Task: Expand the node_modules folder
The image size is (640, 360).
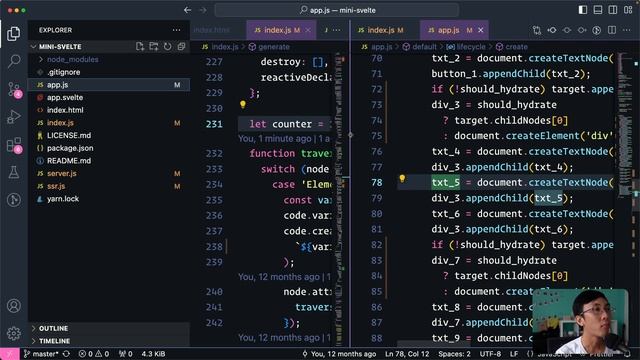Action: click(72, 60)
